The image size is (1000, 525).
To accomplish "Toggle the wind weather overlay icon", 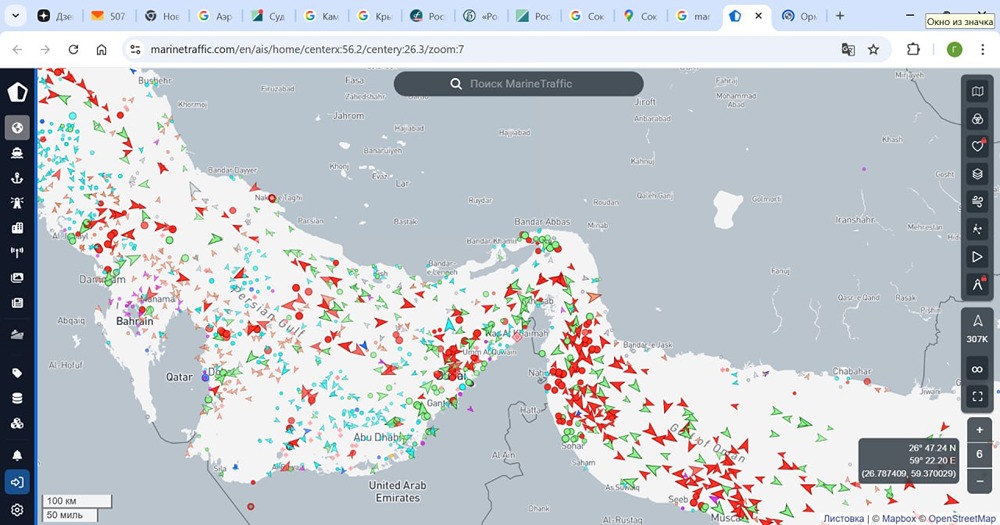I will point(977,201).
